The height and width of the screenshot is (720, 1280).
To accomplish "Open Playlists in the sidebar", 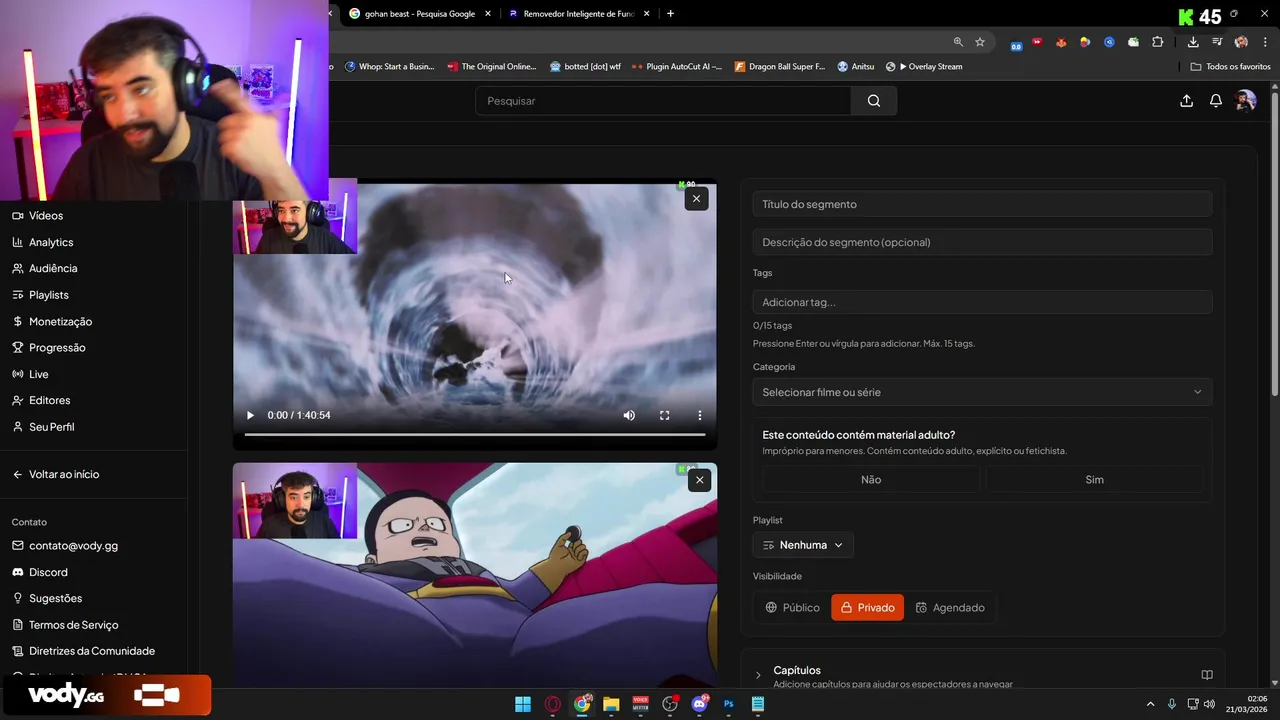I will [41, 295].
